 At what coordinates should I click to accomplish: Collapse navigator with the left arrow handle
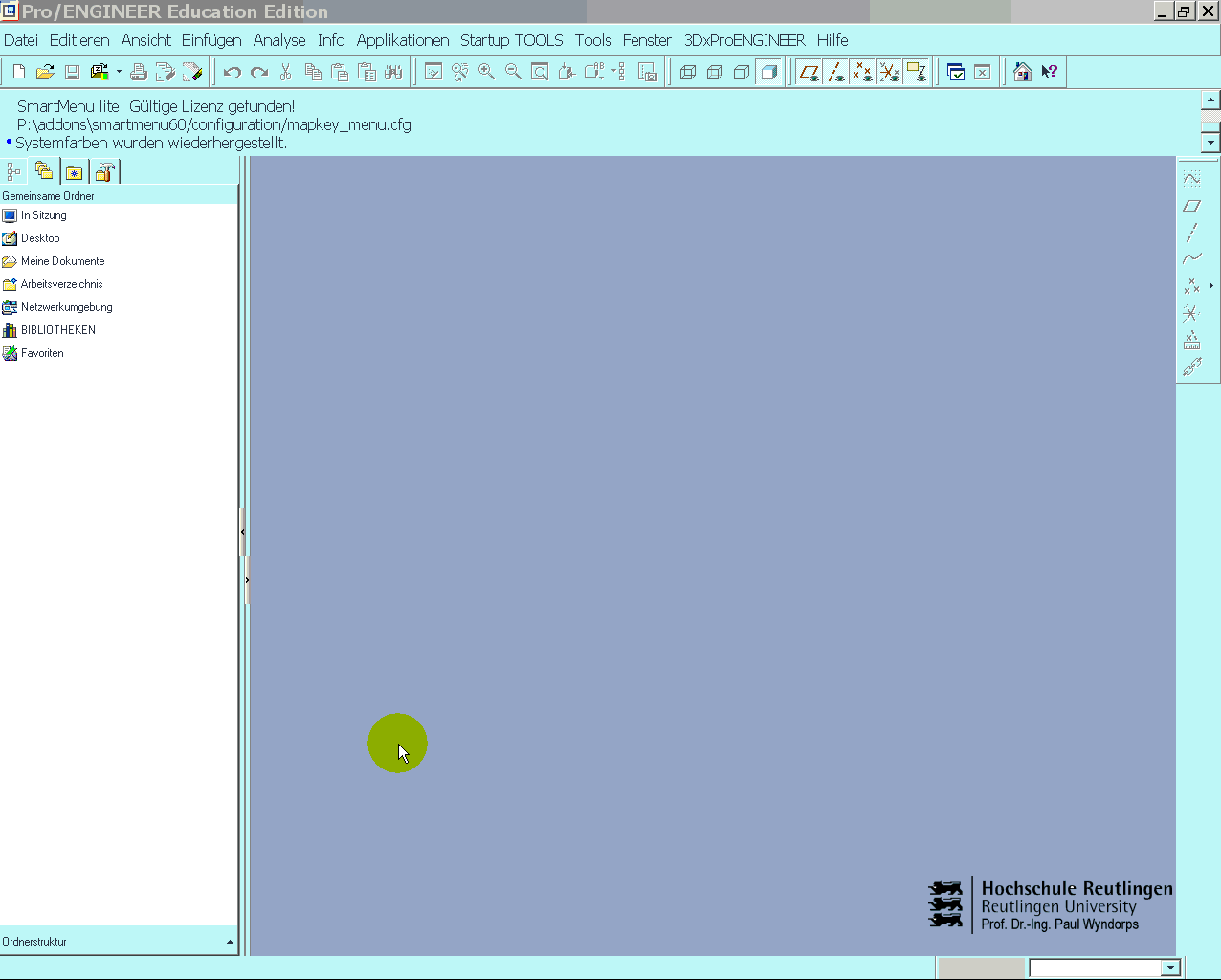tap(242, 532)
